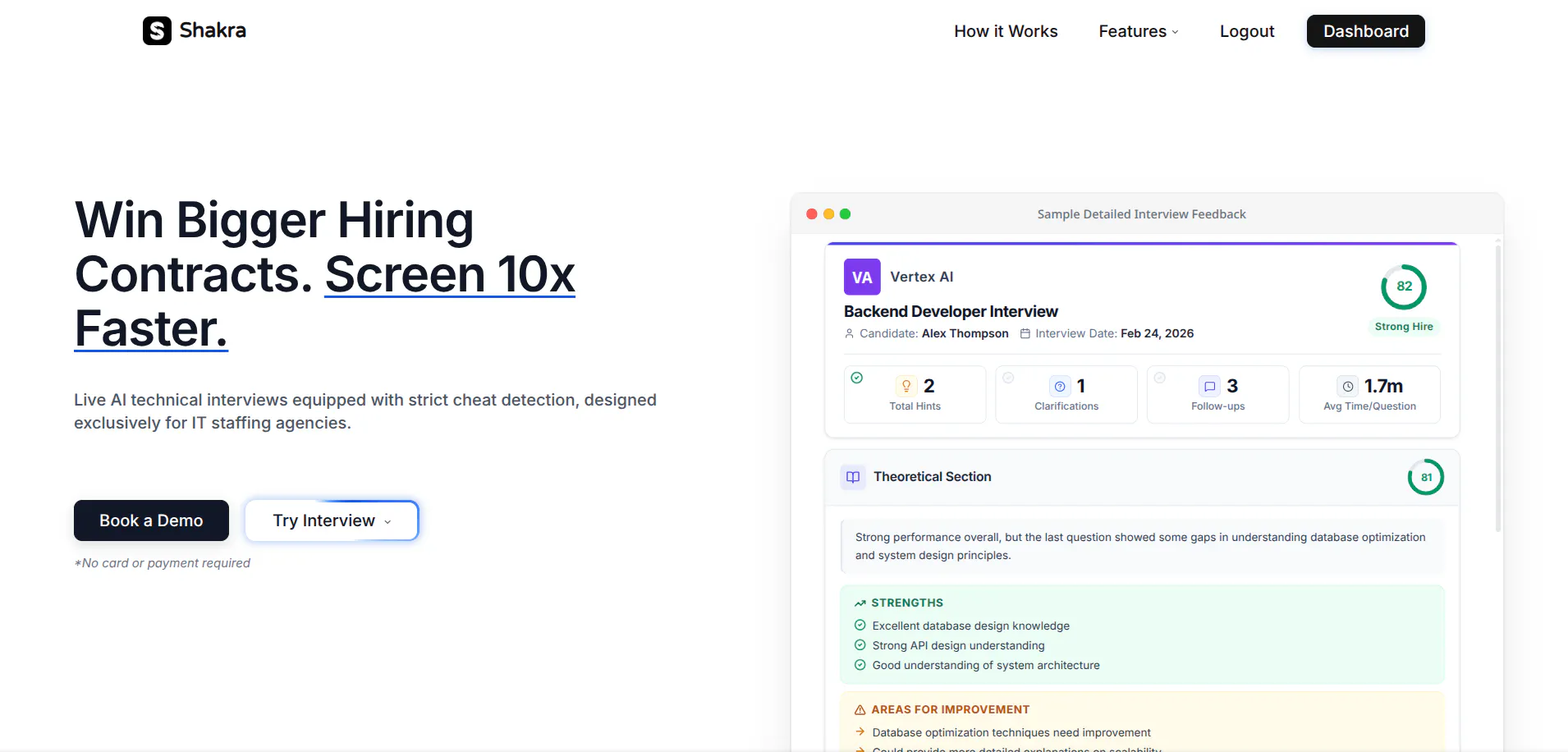Viewport: 1568px width, 752px height.
Task: Click "Excellent database design knowledge" text
Action: click(x=971, y=626)
